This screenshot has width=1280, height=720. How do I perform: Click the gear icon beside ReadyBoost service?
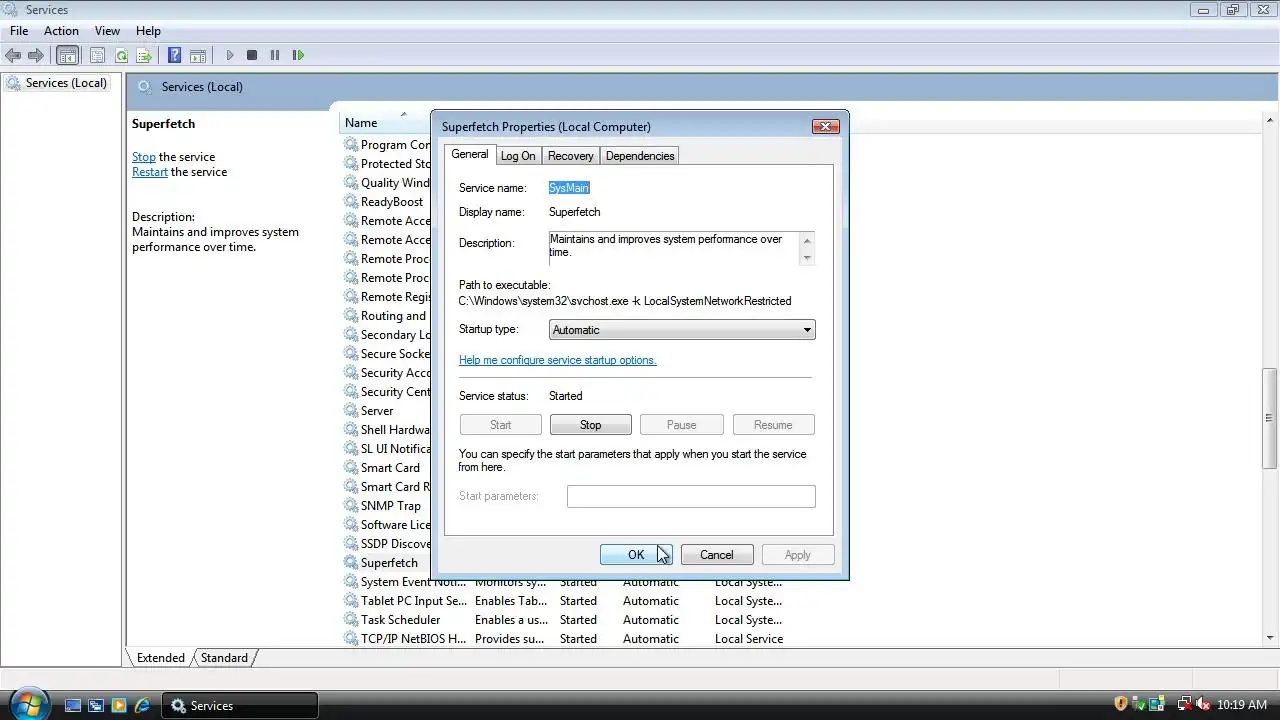click(351, 201)
